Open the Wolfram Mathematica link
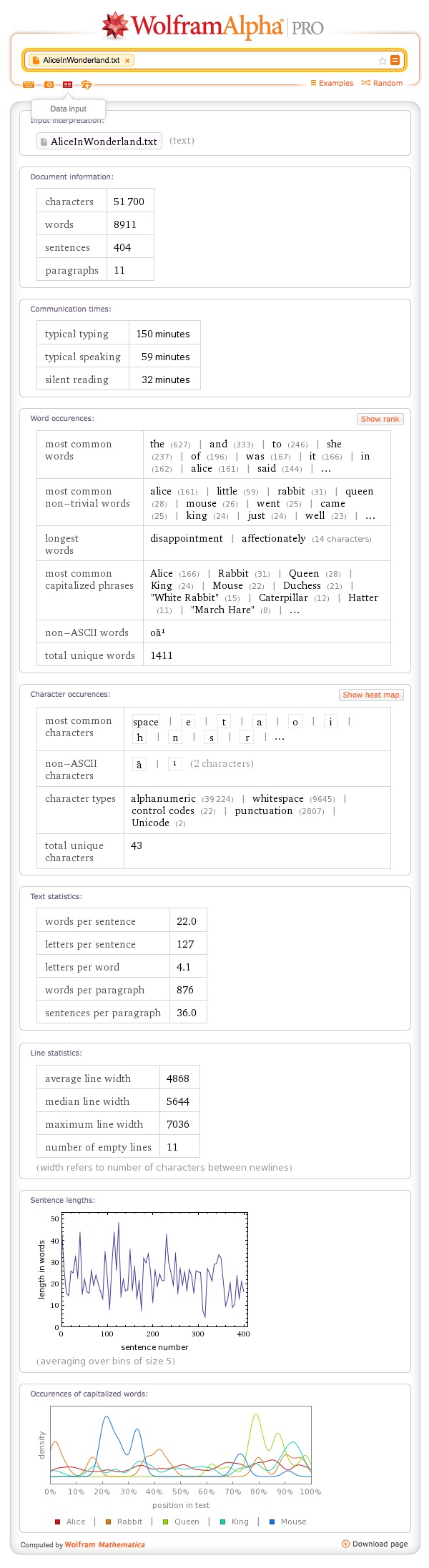The image size is (429, 1568). (x=104, y=1544)
